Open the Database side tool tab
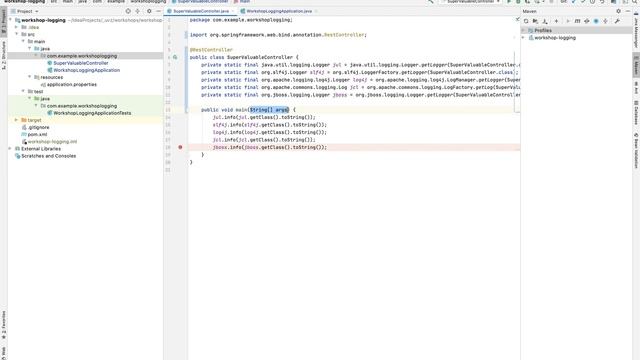Image resolution: width=640 pixels, height=360 pixels. [636, 112]
